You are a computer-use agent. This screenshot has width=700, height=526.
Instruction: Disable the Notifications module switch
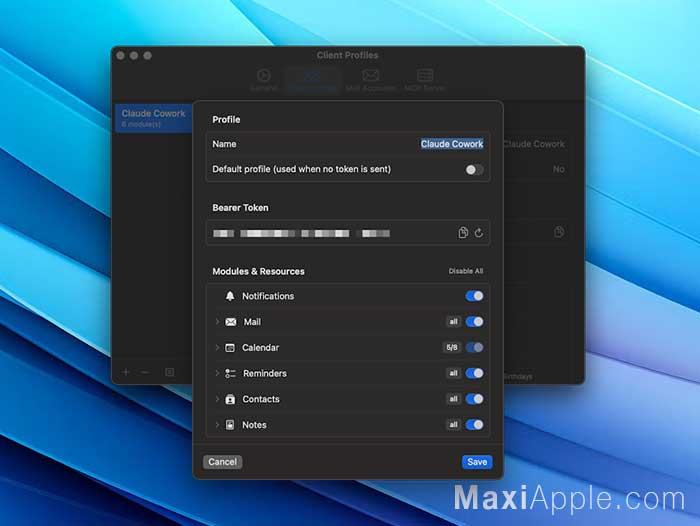(474, 296)
